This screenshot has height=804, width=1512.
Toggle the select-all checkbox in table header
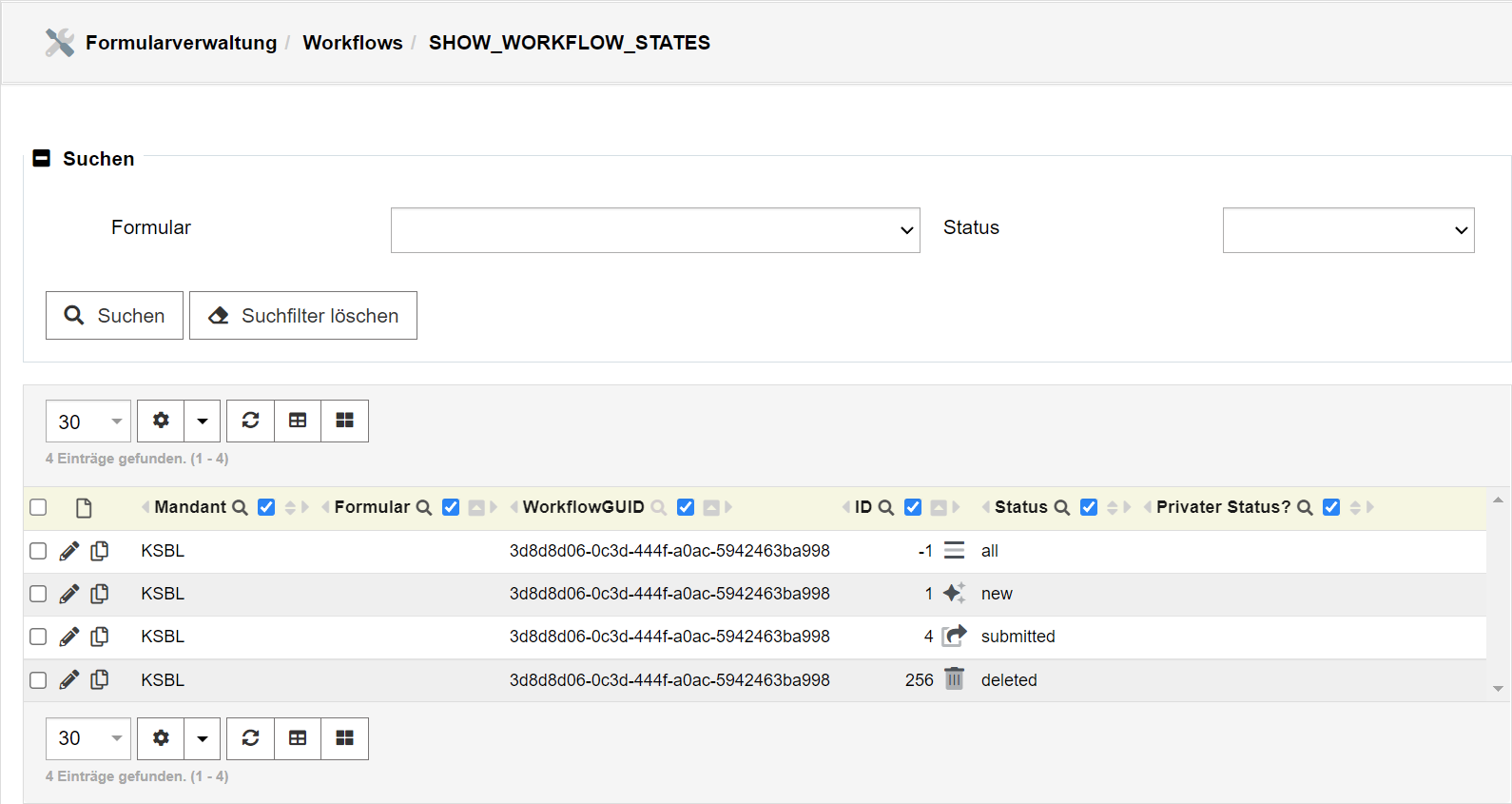pyautogui.click(x=38, y=507)
